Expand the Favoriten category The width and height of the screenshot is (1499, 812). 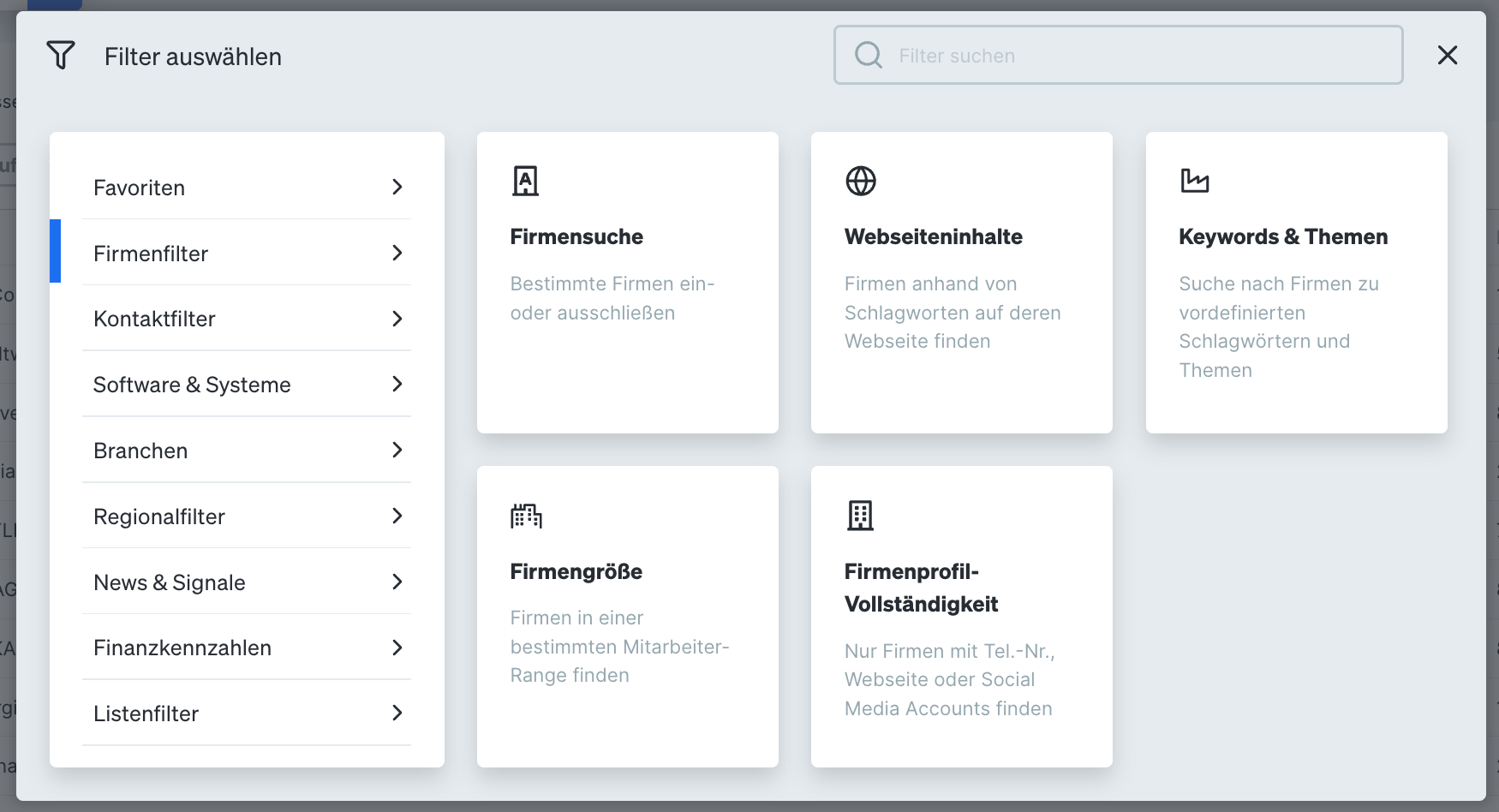click(397, 187)
